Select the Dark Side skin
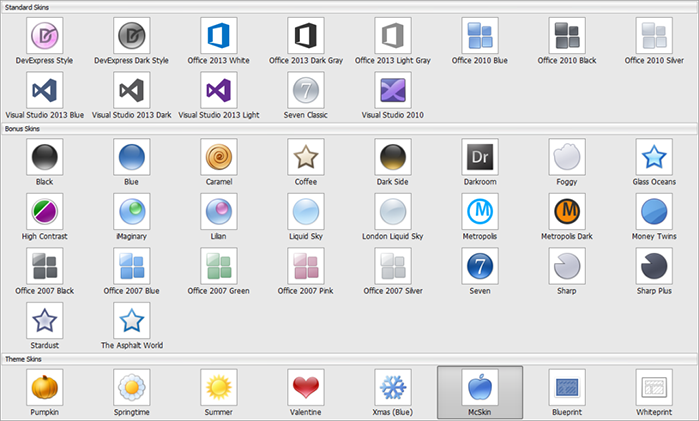Viewport: 699px width, 421px height. coord(393,157)
